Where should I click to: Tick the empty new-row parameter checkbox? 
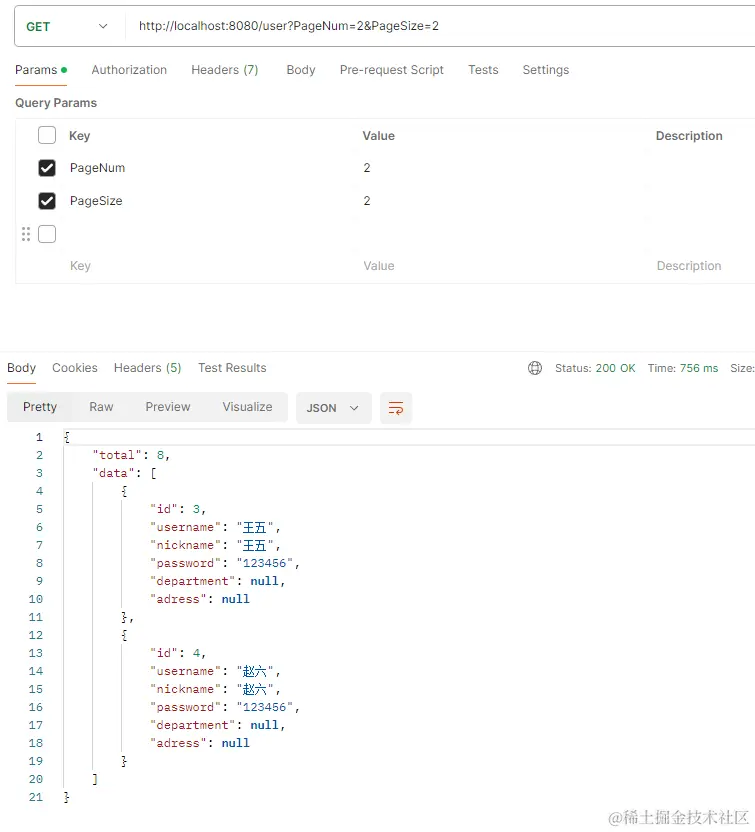(47, 234)
